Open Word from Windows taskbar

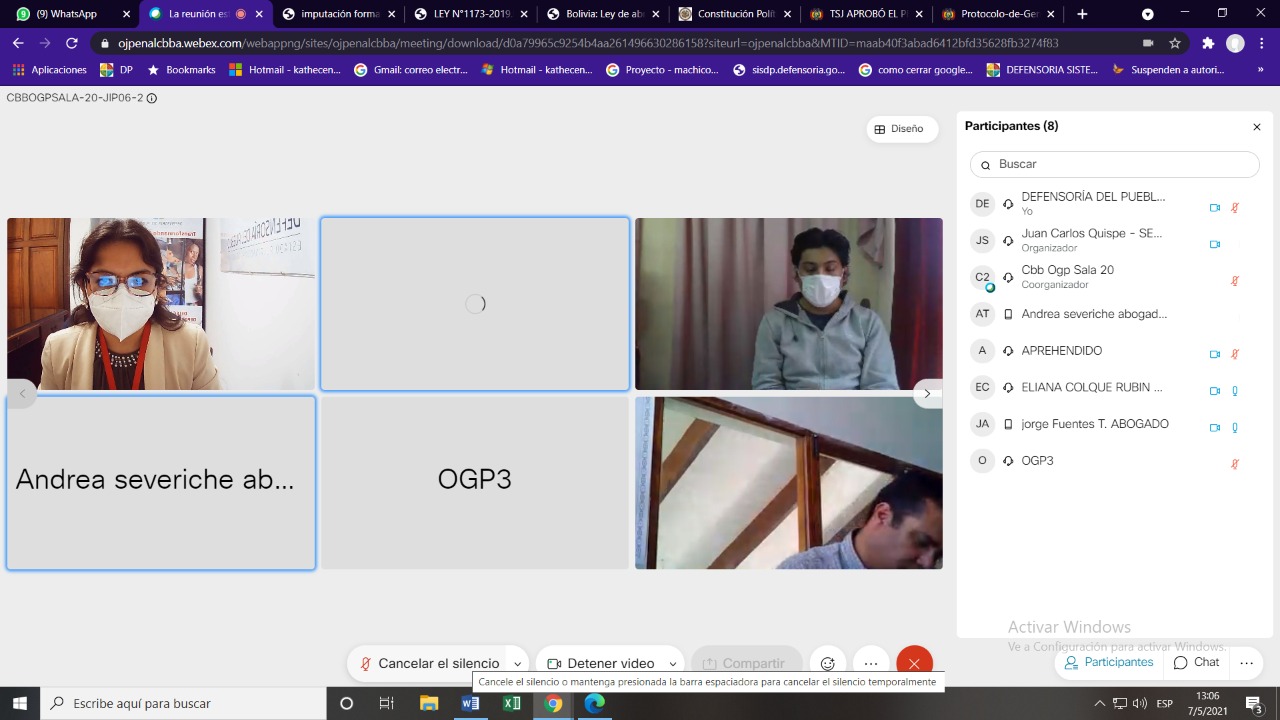pos(470,703)
